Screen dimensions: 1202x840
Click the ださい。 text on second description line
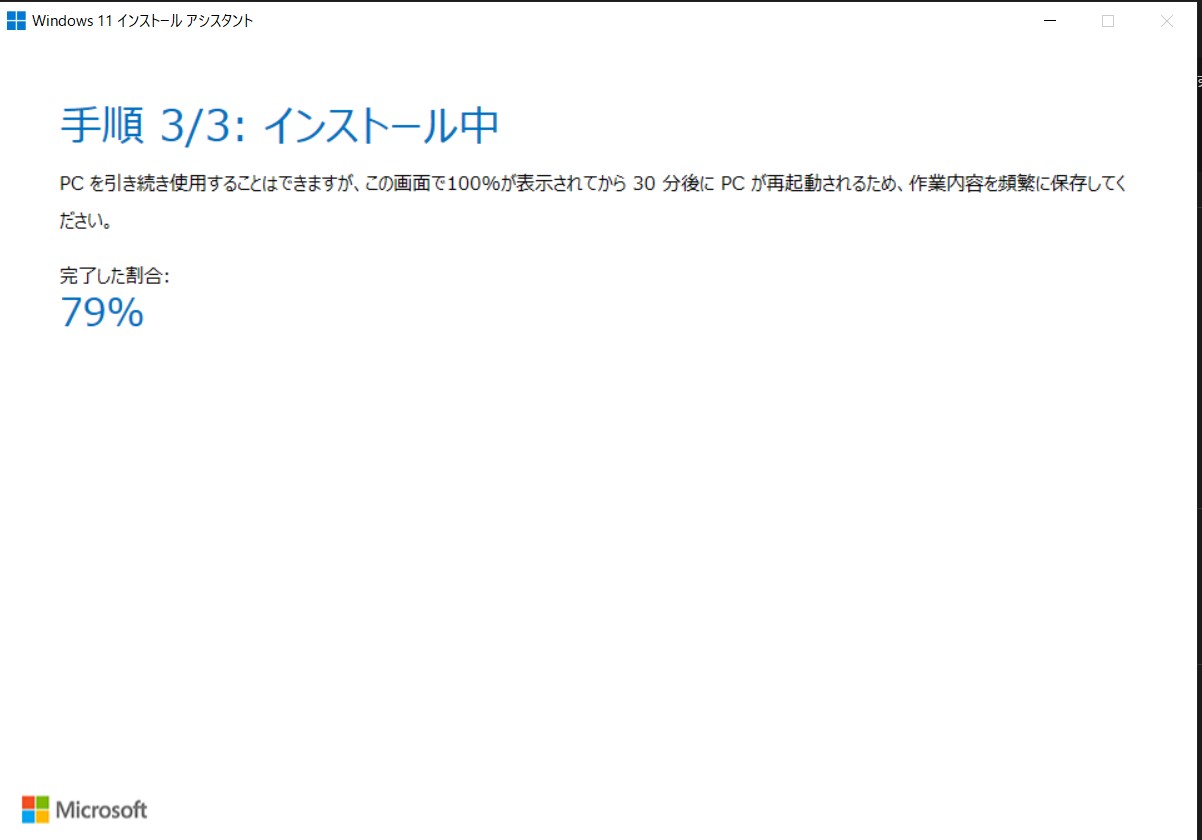pos(85,222)
